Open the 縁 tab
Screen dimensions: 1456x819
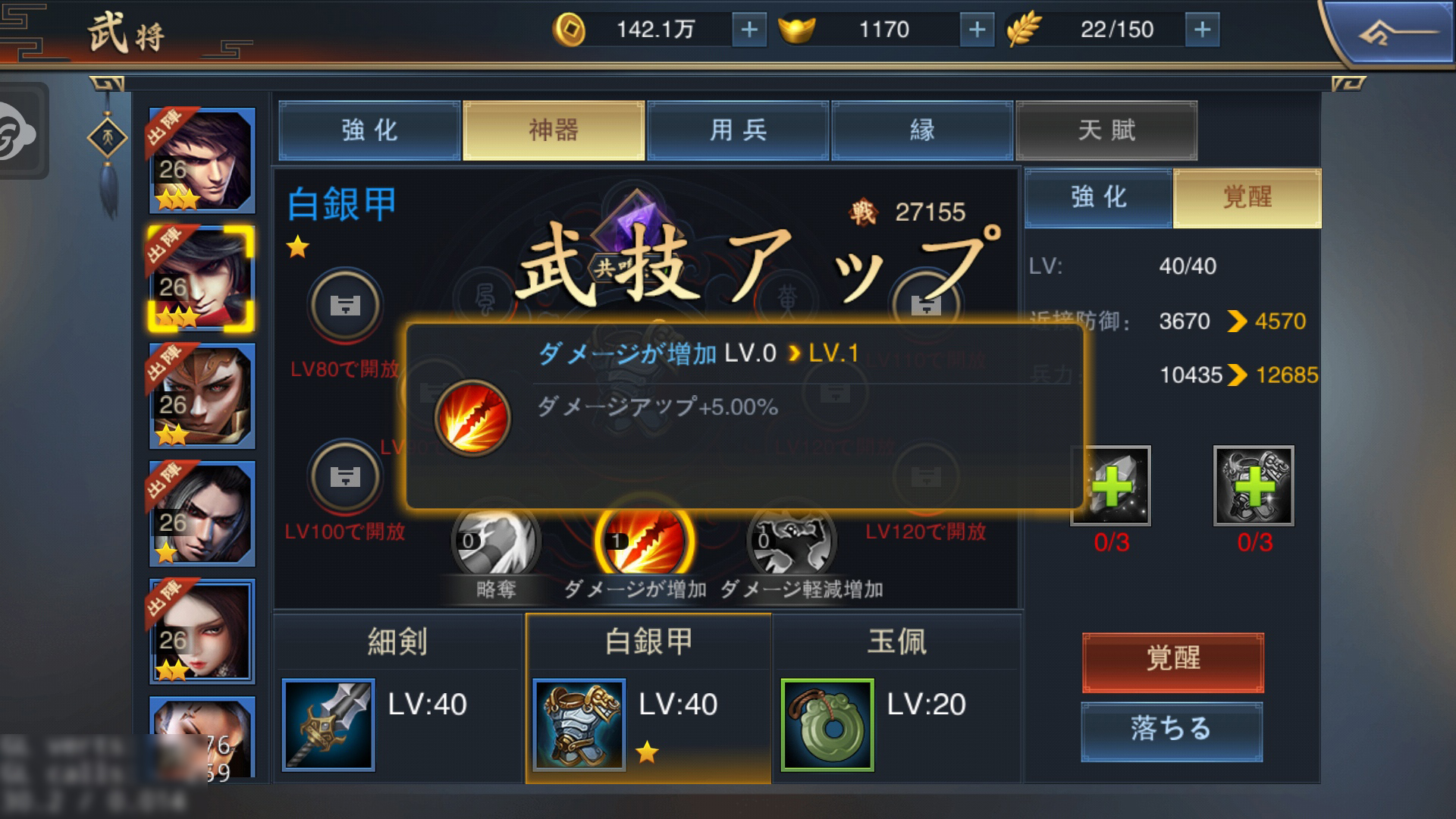click(x=922, y=130)
